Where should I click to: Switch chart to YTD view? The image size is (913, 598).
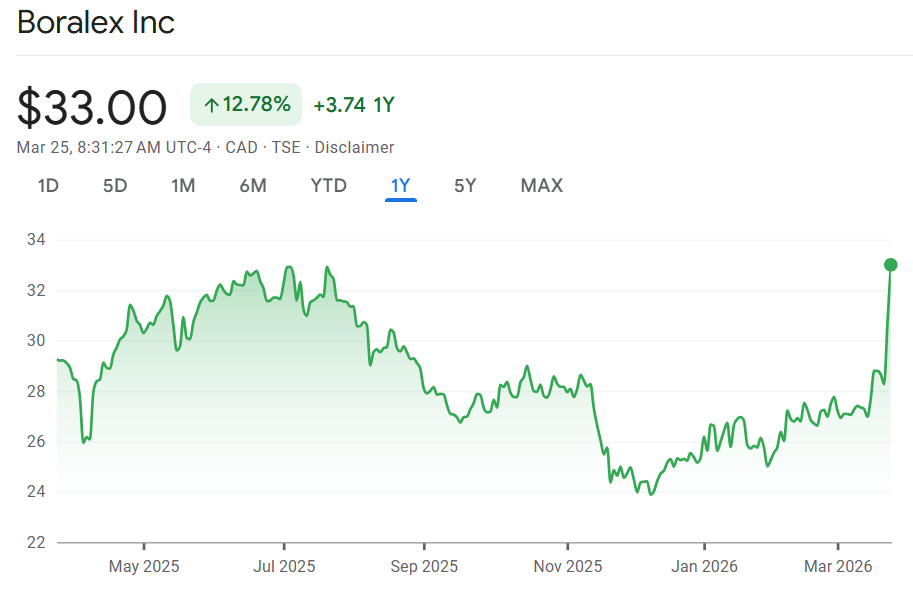[x=328, y=185]
